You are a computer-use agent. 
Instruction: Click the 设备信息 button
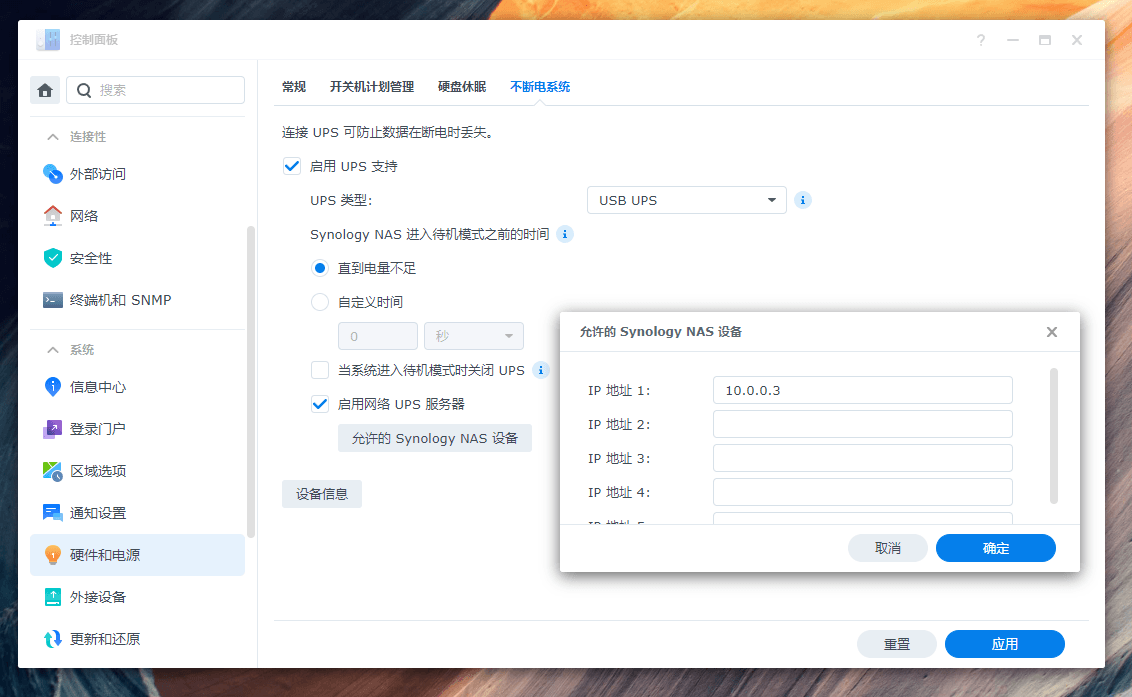click(322, 494)
